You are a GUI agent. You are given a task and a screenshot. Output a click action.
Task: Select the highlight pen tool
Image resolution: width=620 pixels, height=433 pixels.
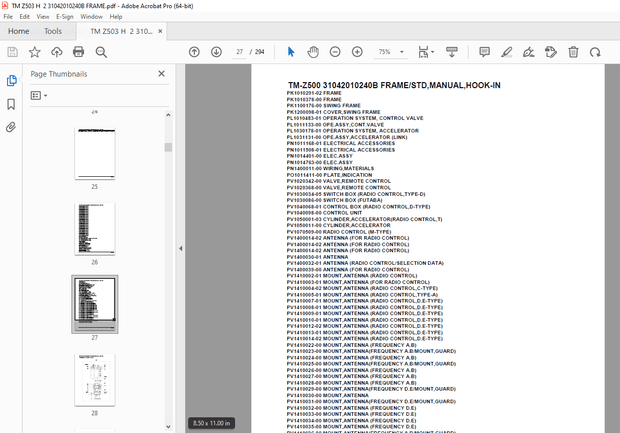507,52
